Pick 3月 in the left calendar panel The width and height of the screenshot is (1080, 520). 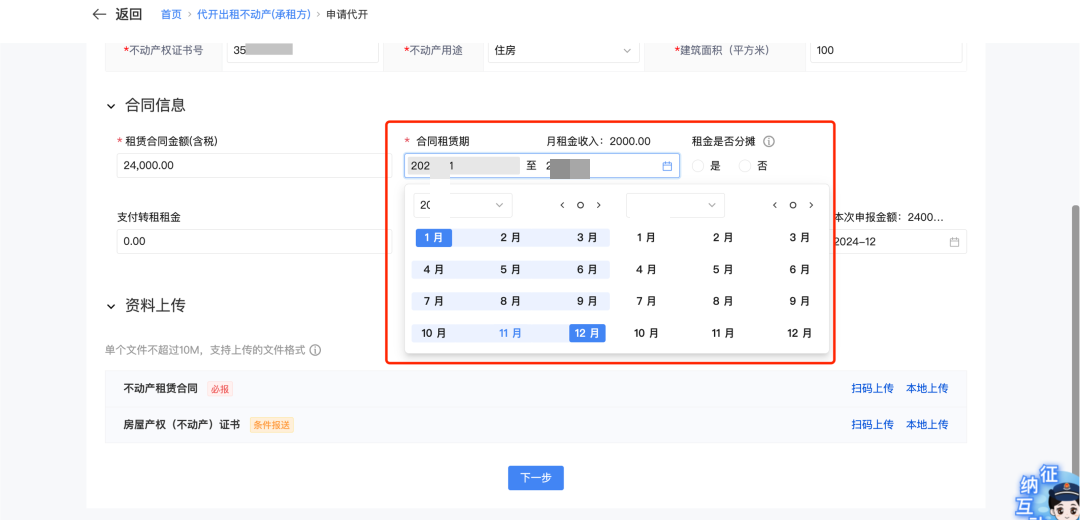point(588,238)
